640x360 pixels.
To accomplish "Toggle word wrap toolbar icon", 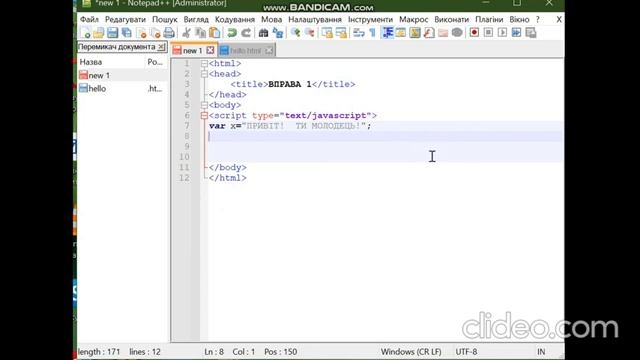I will point(359,33).
